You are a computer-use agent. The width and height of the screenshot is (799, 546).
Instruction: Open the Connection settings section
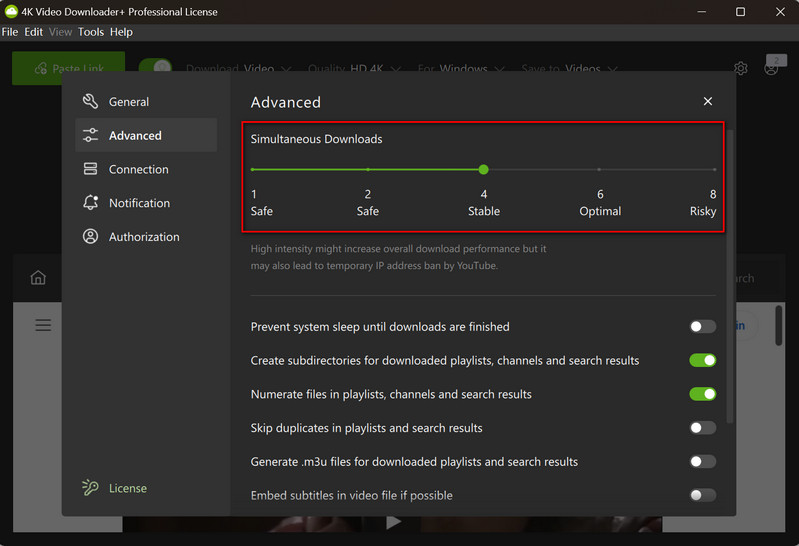146,169
